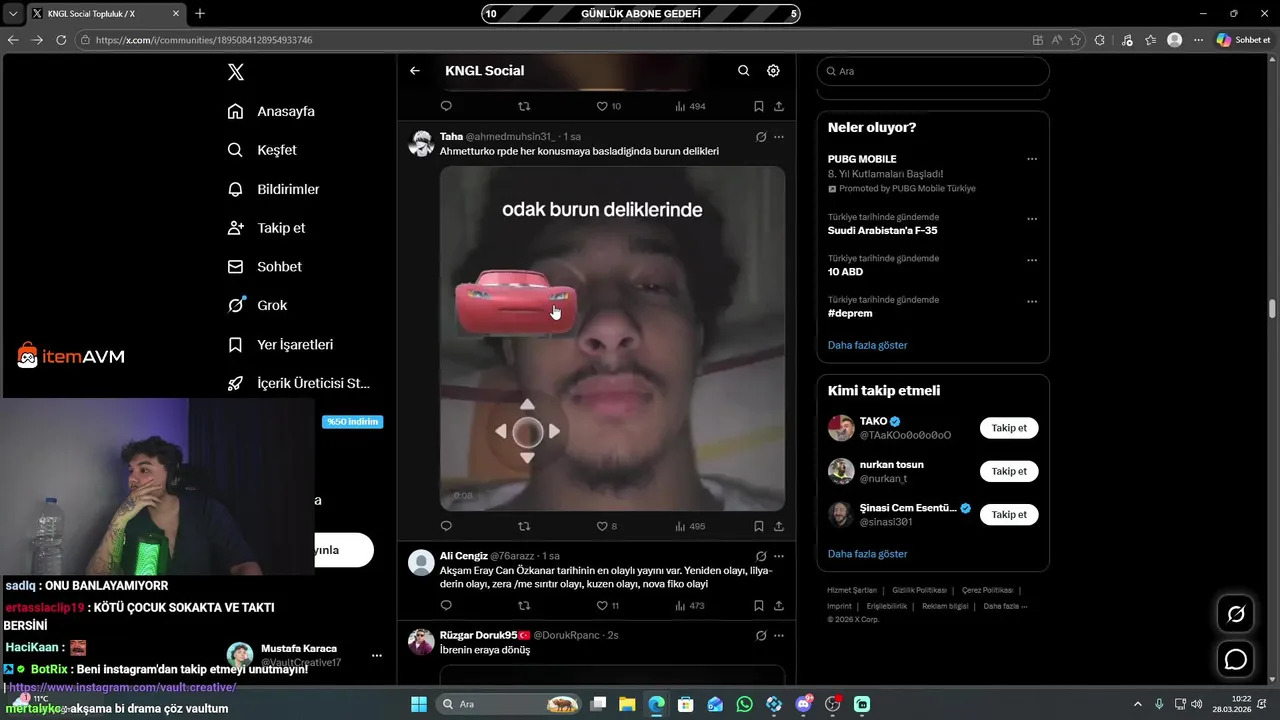Play the burun delikleri video
Image resolution: width=1280 pixels, height=720 pixels.
[612, 339]
